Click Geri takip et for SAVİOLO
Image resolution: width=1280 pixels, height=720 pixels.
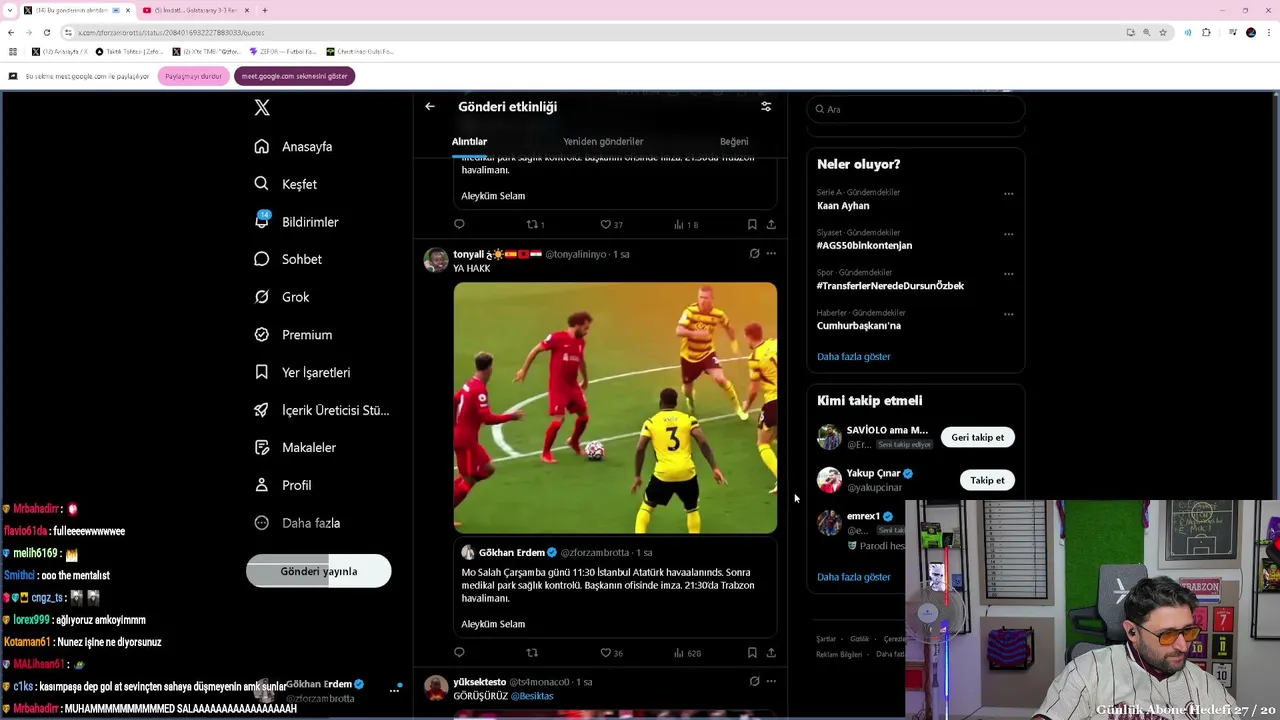978,437
